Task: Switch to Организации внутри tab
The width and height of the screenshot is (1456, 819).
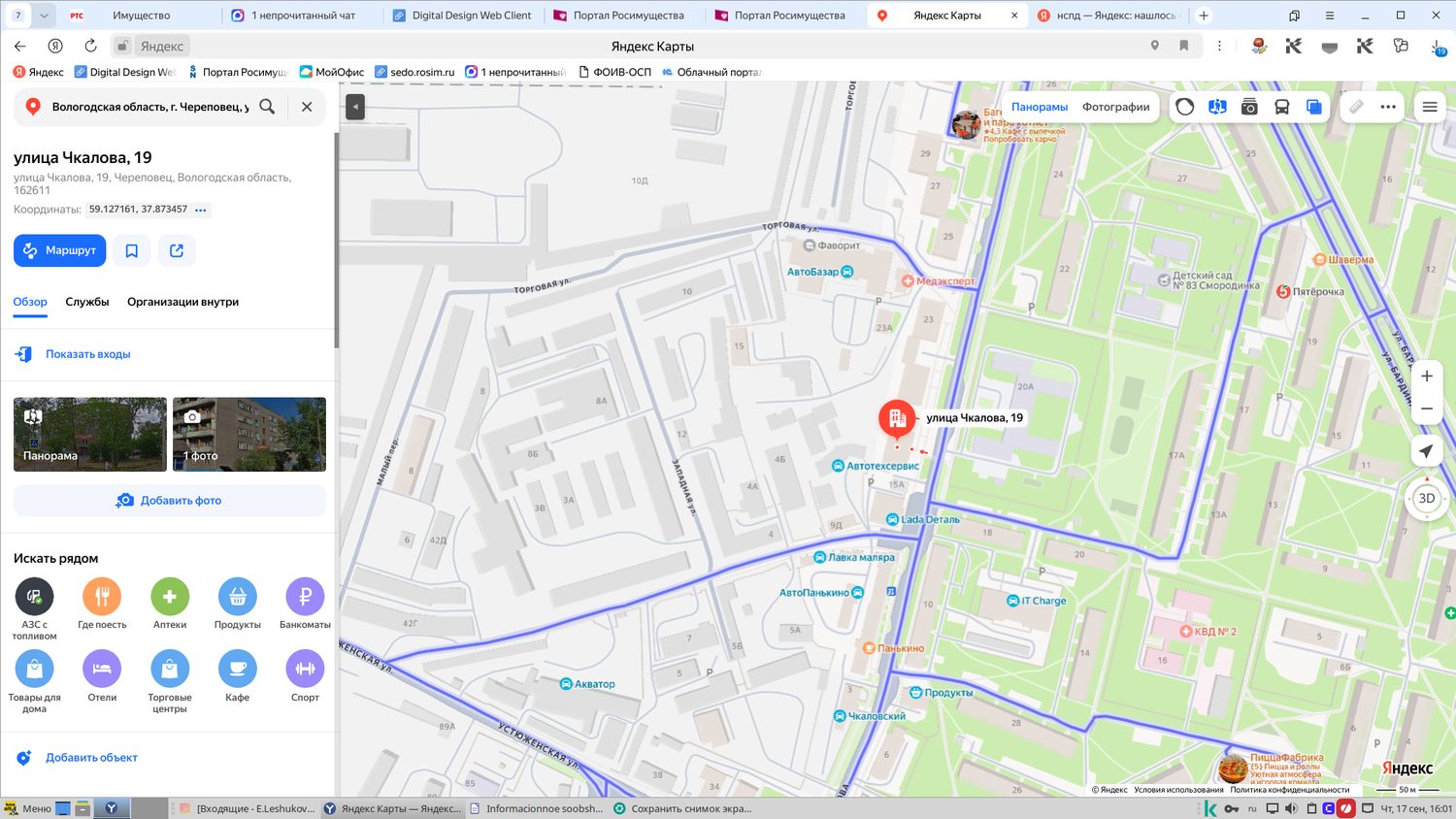Action: (x=182, y=302)
